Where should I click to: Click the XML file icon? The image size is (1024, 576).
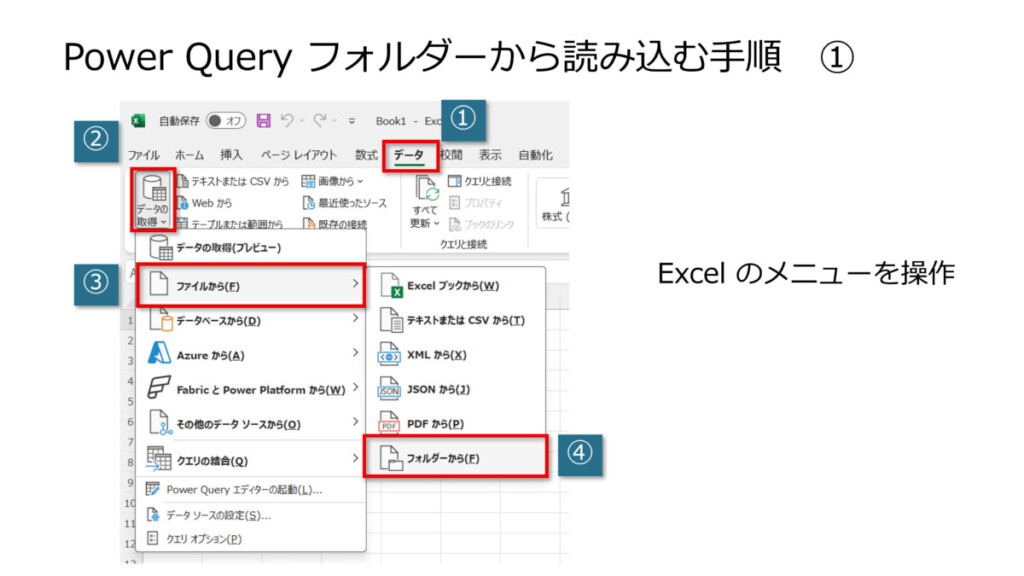tap(389, 355)
